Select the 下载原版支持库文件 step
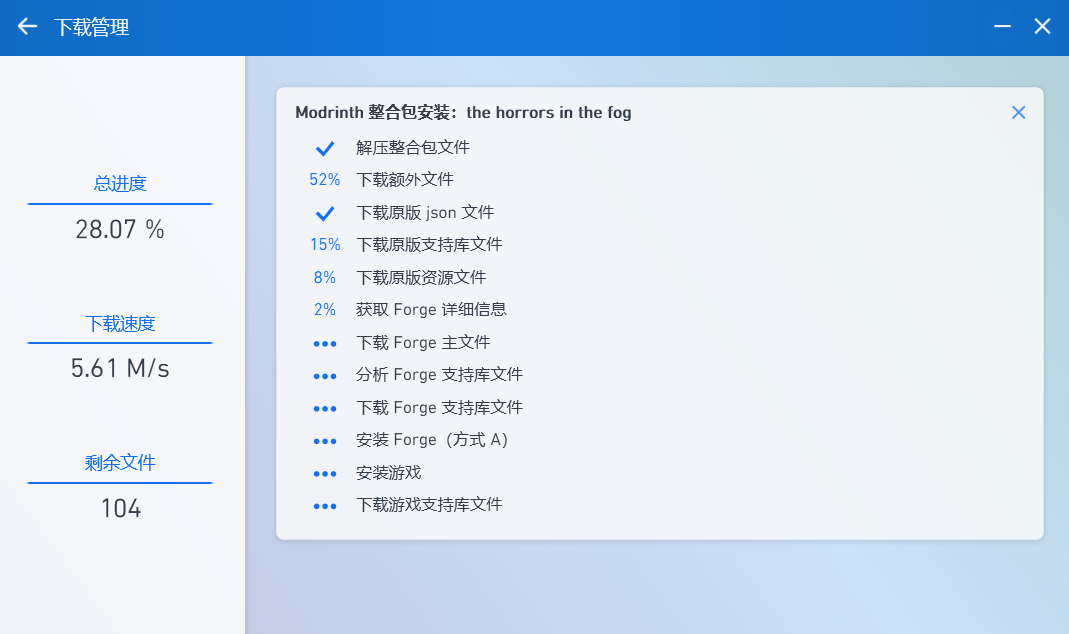The width and height of the screenshot is (1069, 634). [429, 244]
